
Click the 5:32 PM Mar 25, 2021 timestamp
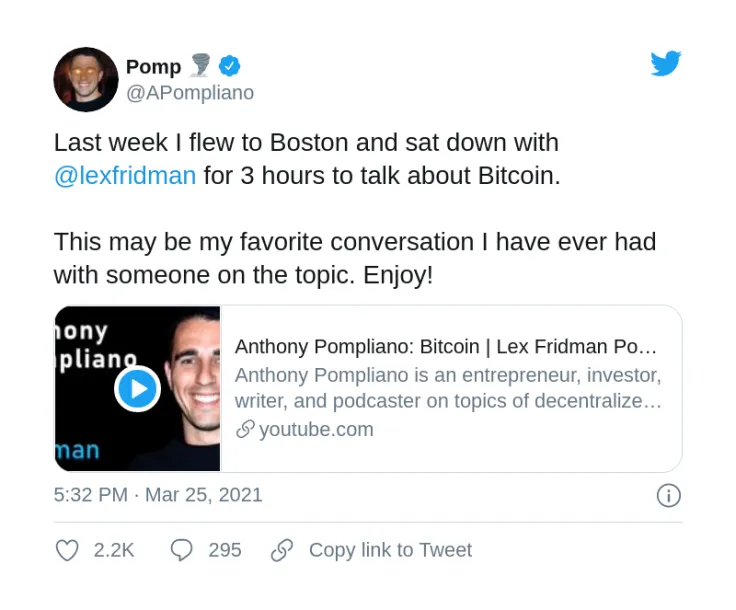(158, 495)
